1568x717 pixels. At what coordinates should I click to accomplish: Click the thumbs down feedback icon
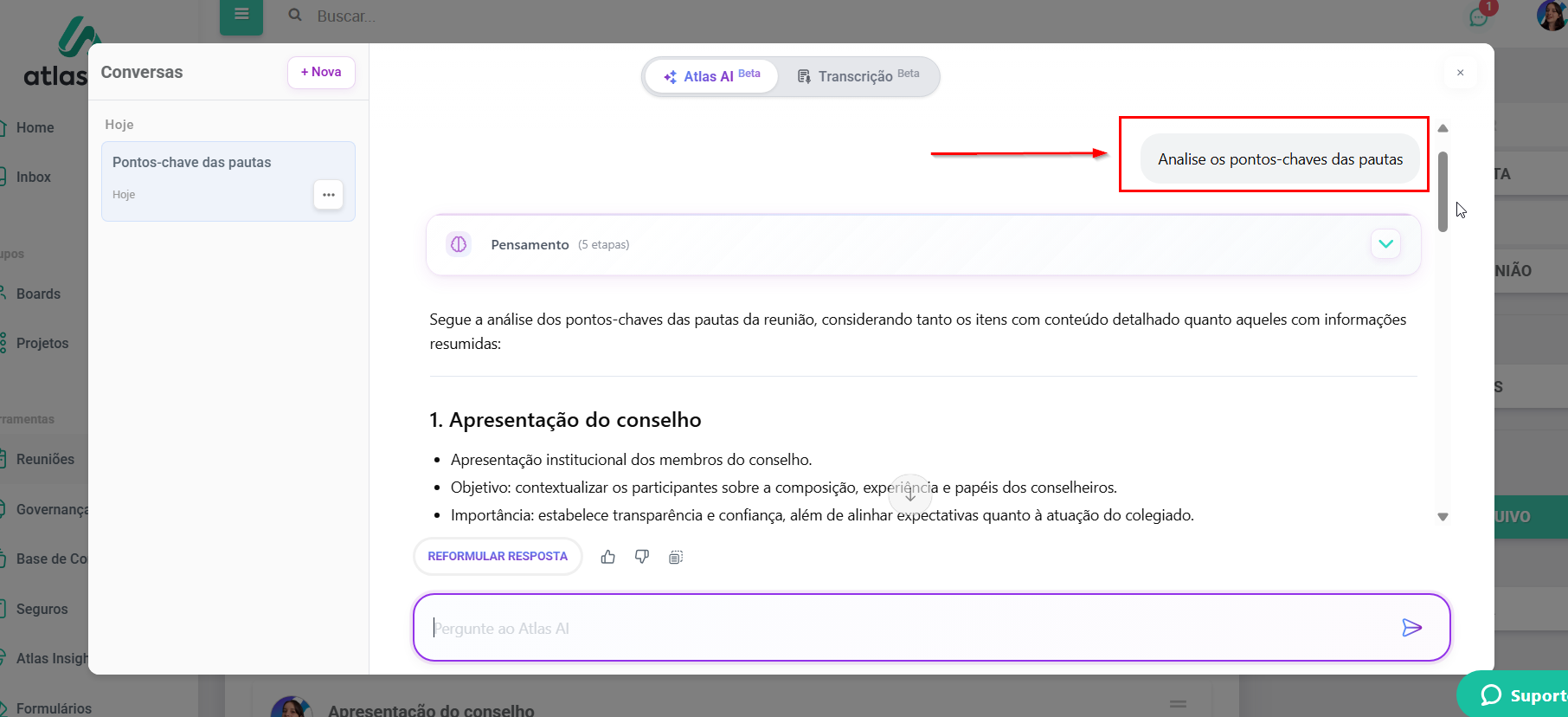(642, 557)
